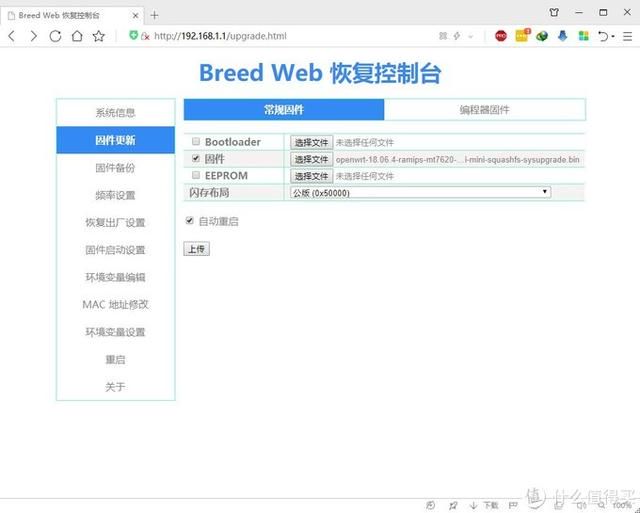Open the colorful grid apps extension
This screenshot has width=640, height=513.
tap(584, 36)
